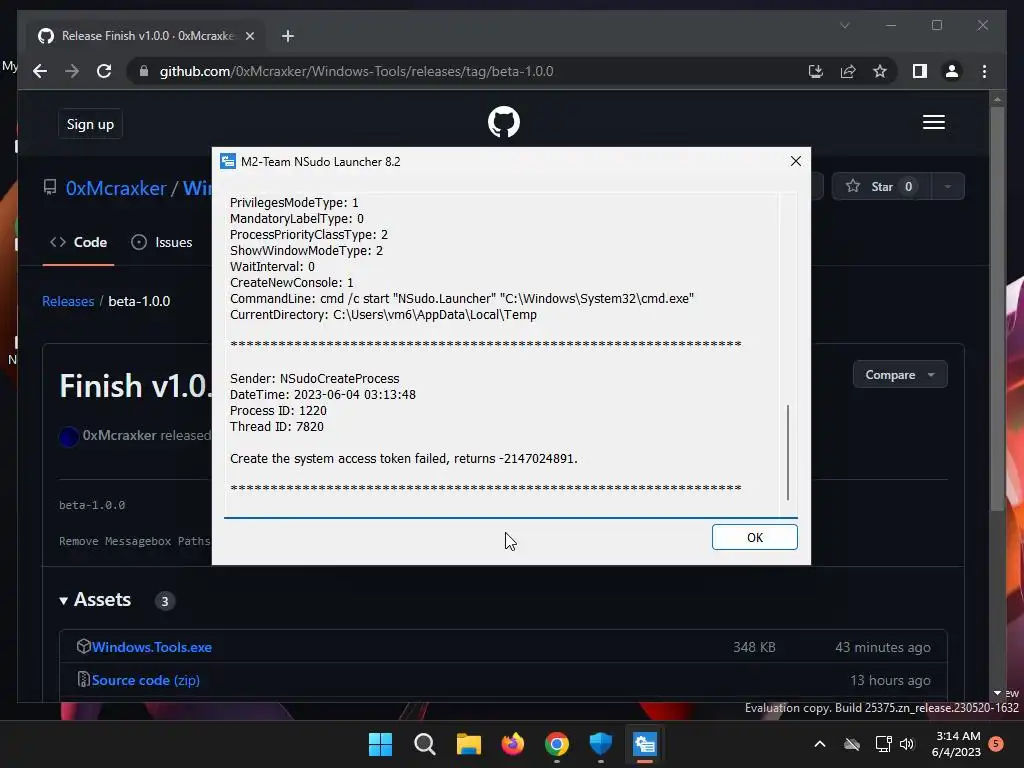Launch Firefox from the taskbar
The height and width of the screenshot is (768, 1024).
point(513,744)
